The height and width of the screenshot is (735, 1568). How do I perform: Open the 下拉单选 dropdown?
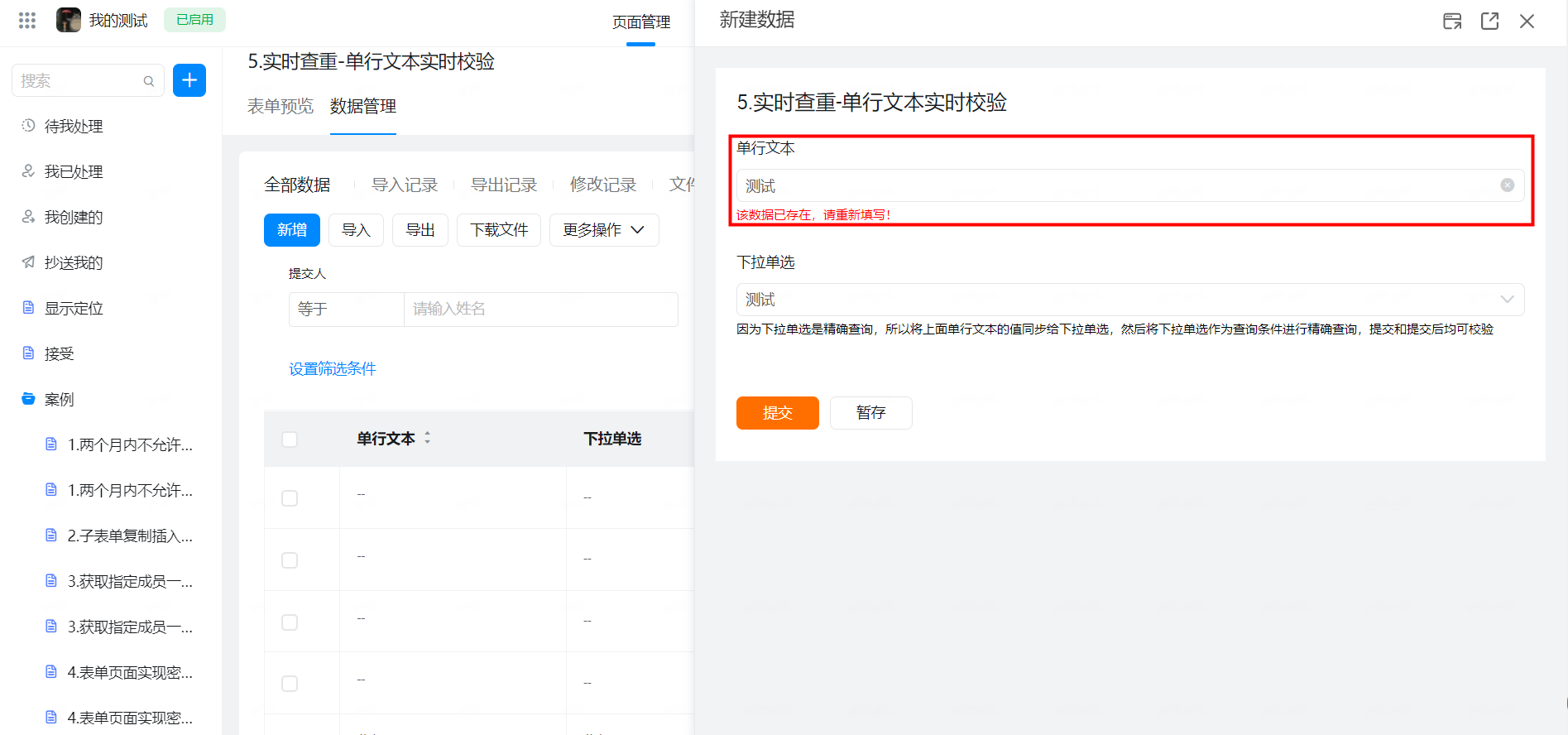coord(1130,300)
